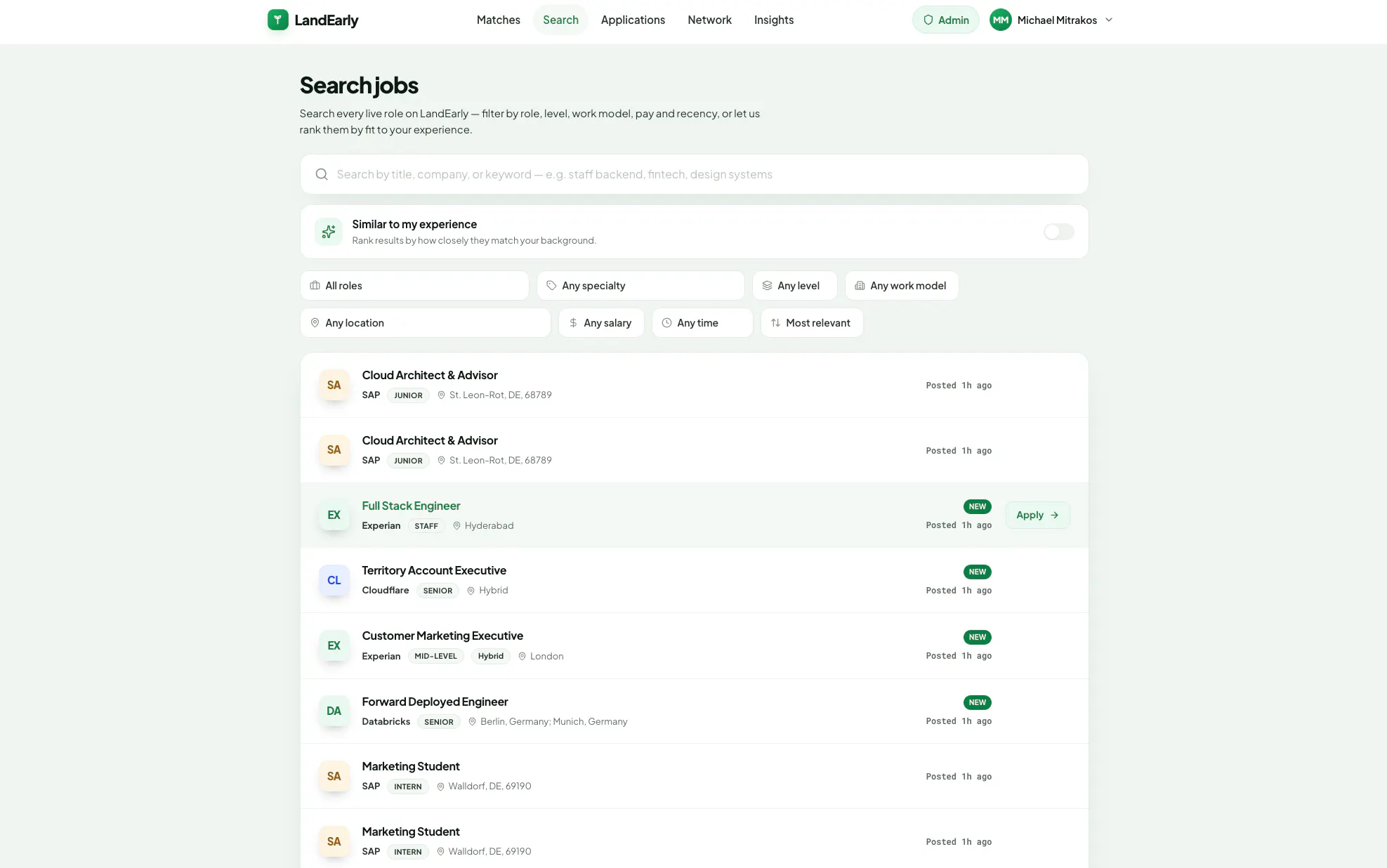Screen dimensions: 1387x868
Task: Click the location pin icon next to Hyderabad
Action: click(456, 525)
